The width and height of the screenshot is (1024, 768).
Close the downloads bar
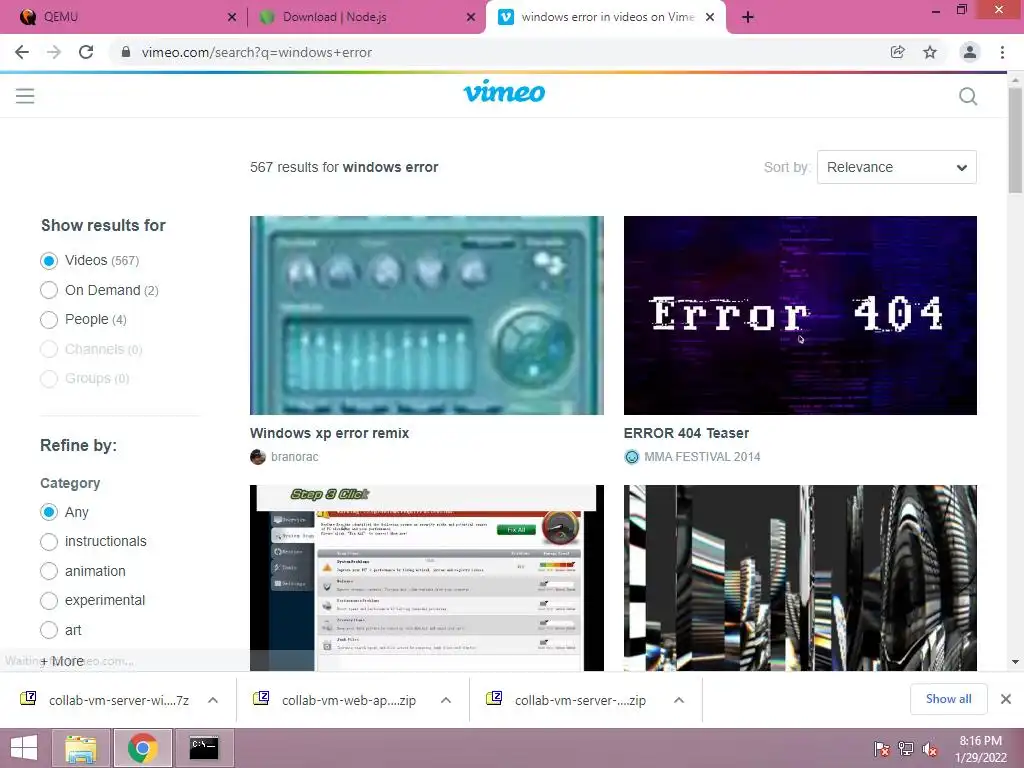click(x=1006, y=699)
